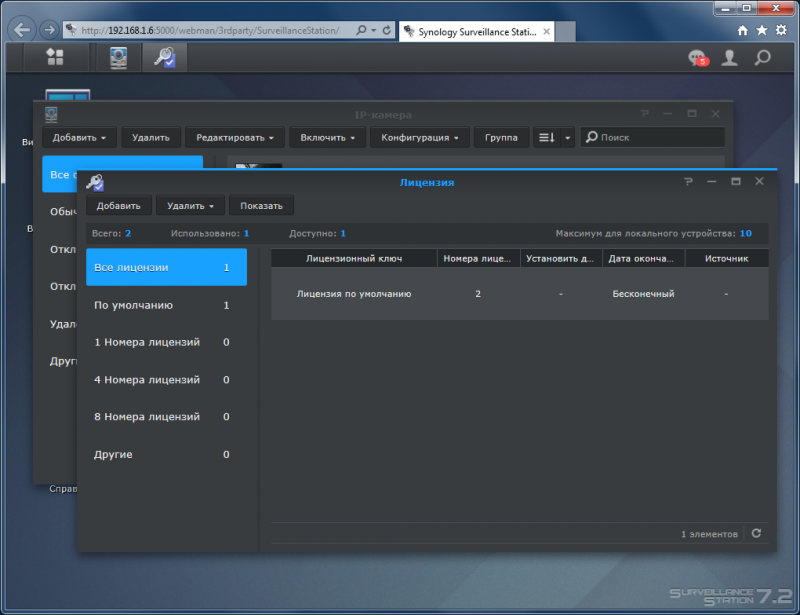Open the sort order dropdown arrow

click(x=567, y=137)
